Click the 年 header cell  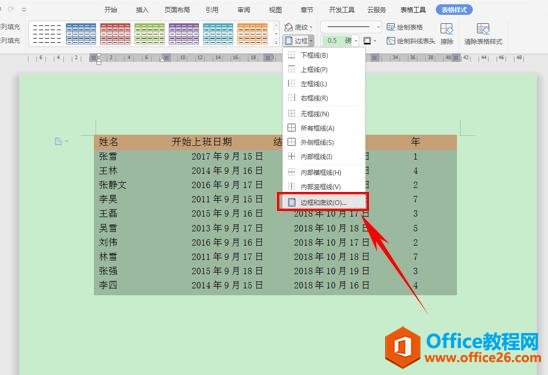(x=415, y=142)
